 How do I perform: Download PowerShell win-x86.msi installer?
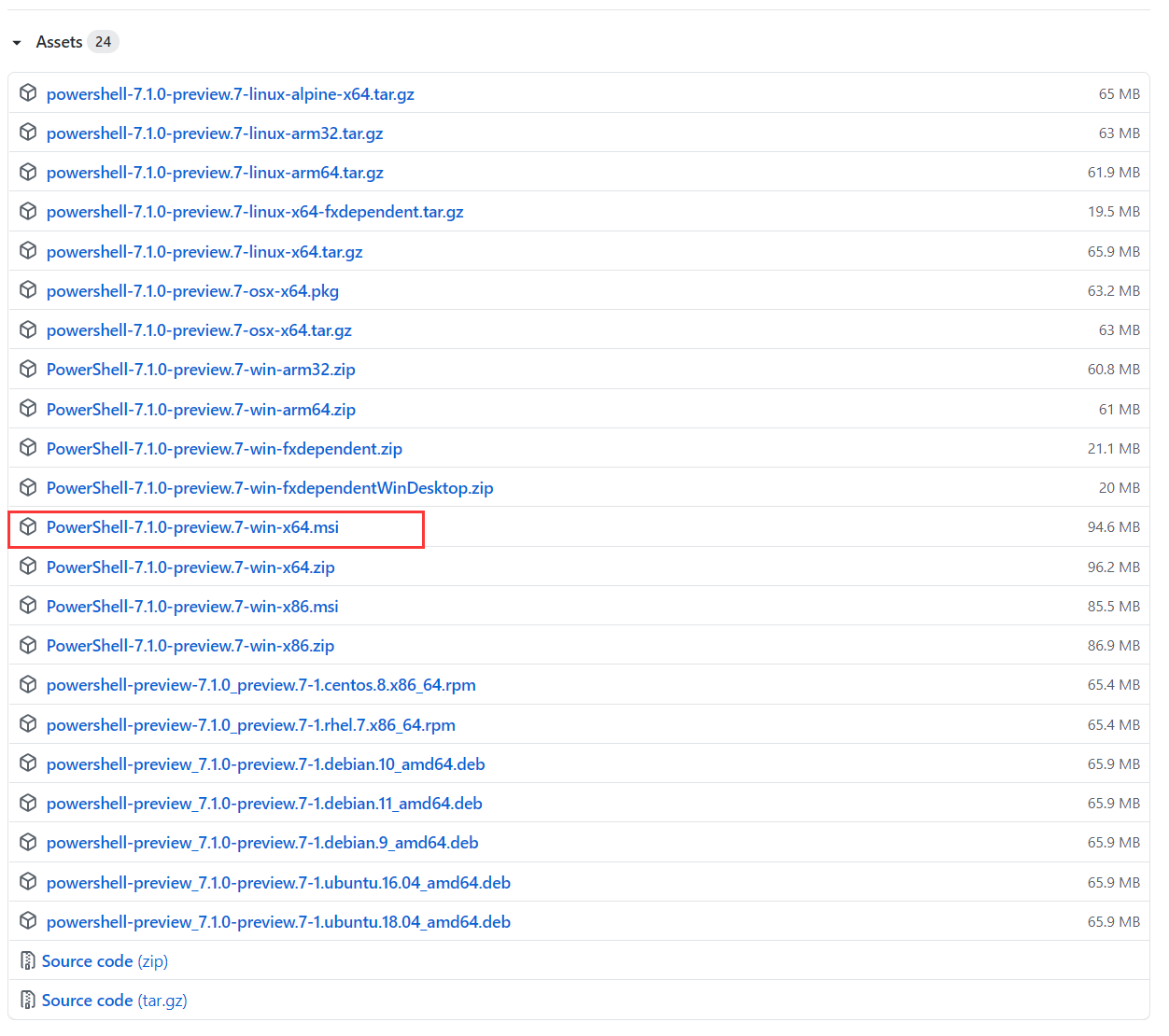pyautogui.click(x=192, y=607)
